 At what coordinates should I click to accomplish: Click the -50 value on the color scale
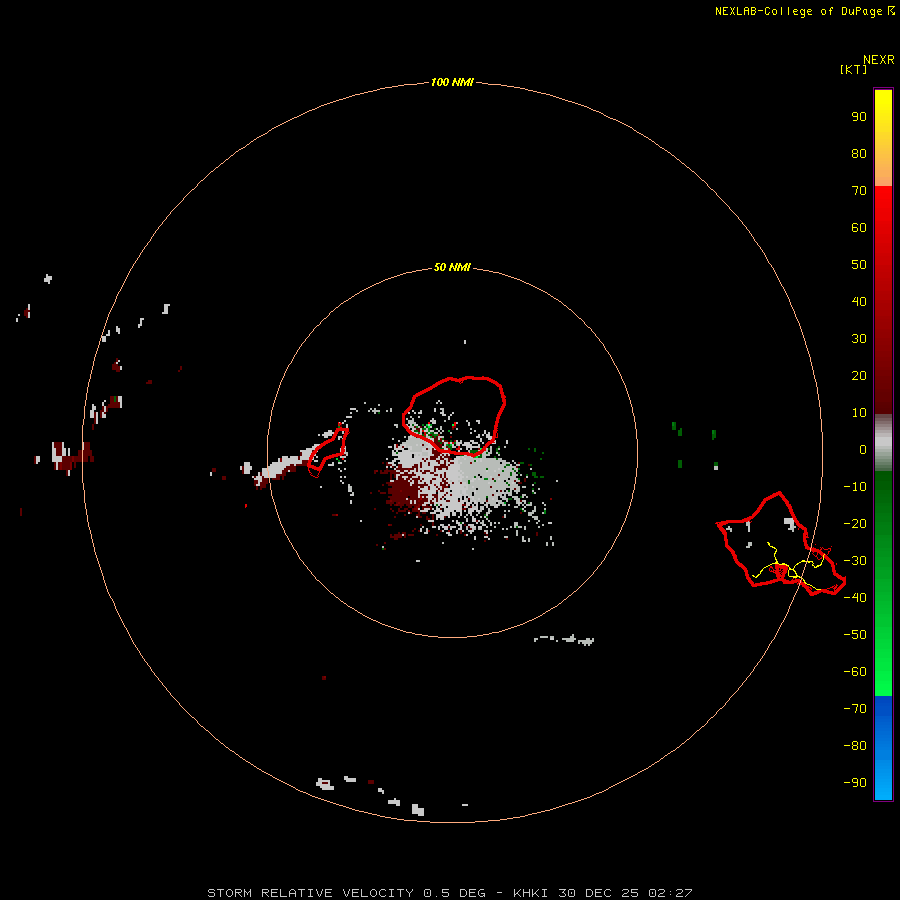click(855, 635)
